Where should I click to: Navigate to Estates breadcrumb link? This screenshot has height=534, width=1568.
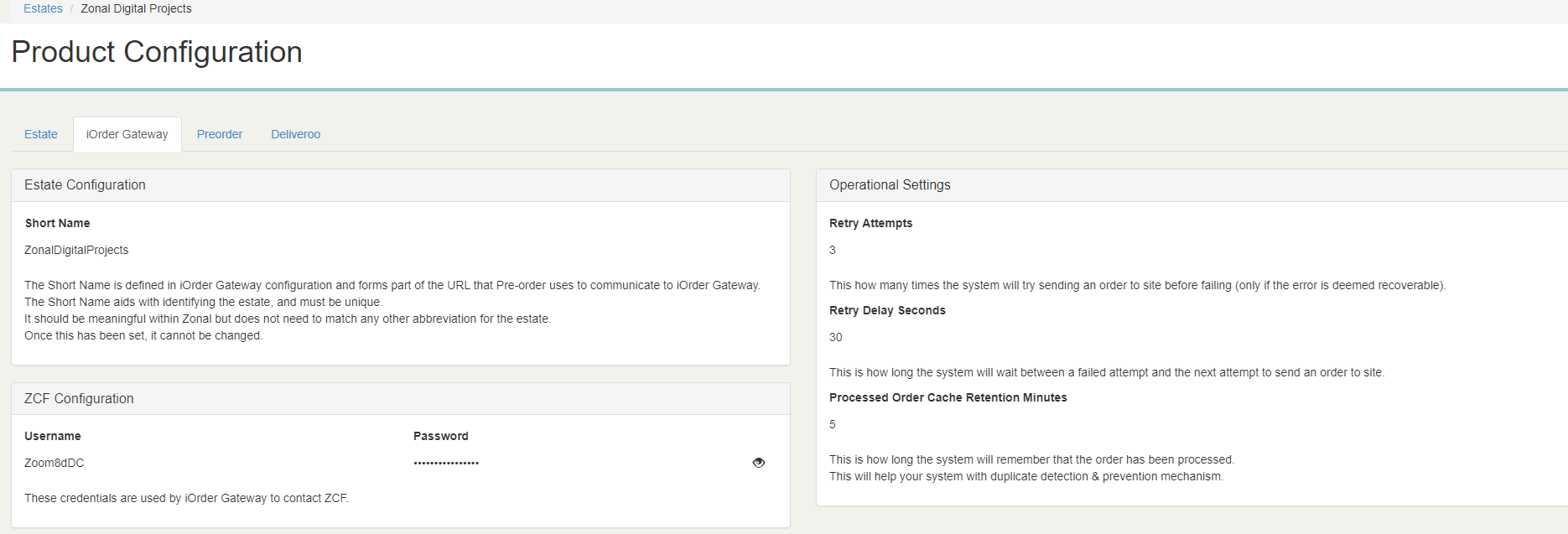click(x=43, y=8)
